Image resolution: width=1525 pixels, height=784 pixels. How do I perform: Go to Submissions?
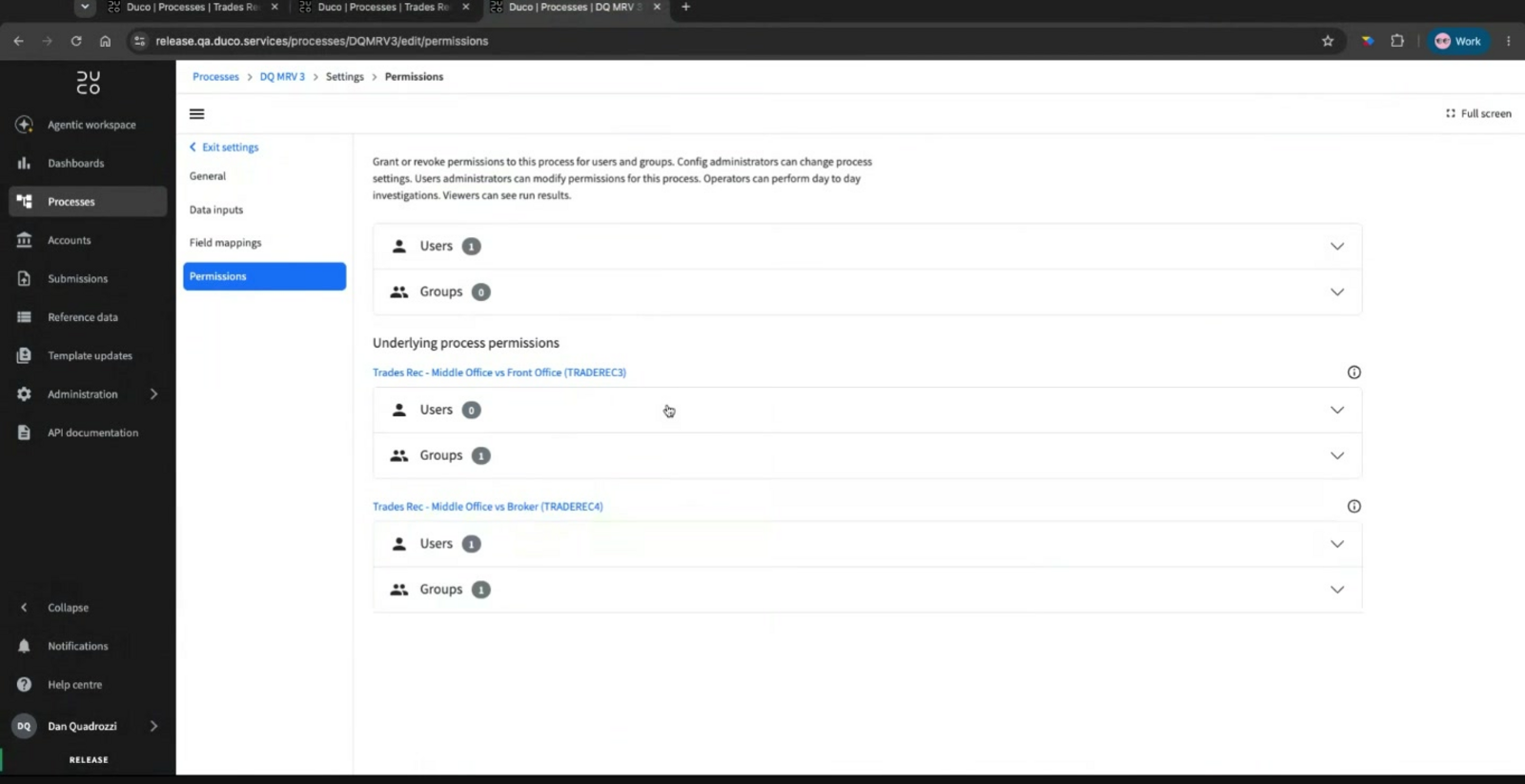[x=88, y=279]
